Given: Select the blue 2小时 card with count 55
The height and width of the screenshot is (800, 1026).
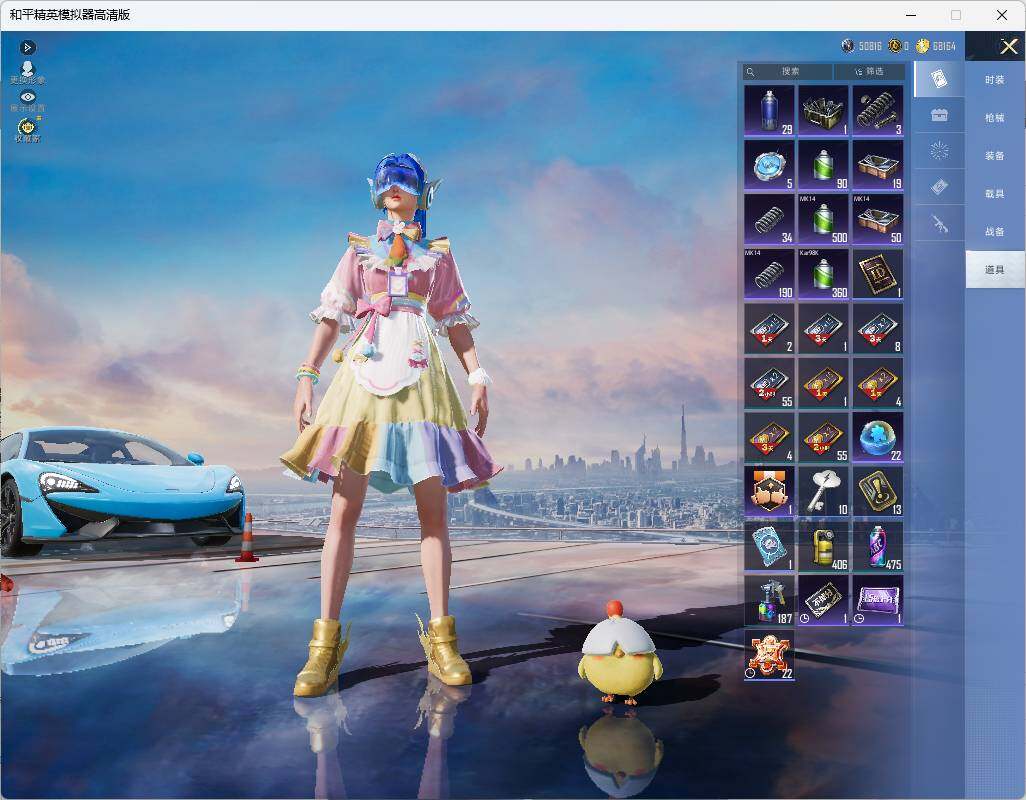Looking at the screenshot, I should (769, 383).
